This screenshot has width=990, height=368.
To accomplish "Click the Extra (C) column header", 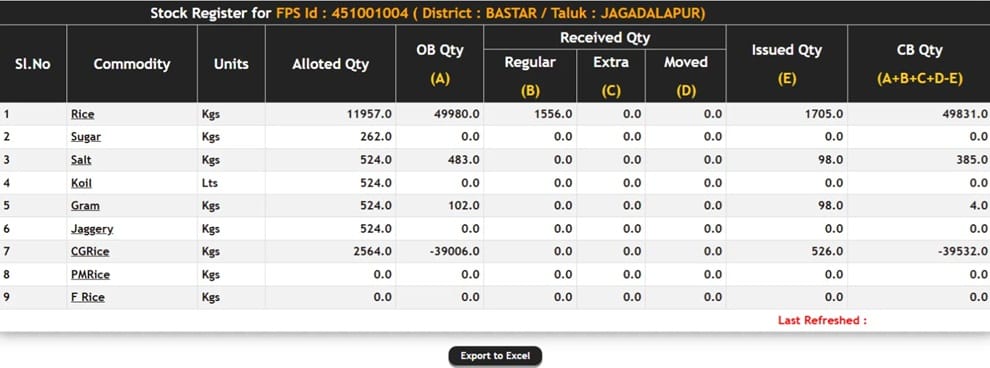I will [611, 76].
